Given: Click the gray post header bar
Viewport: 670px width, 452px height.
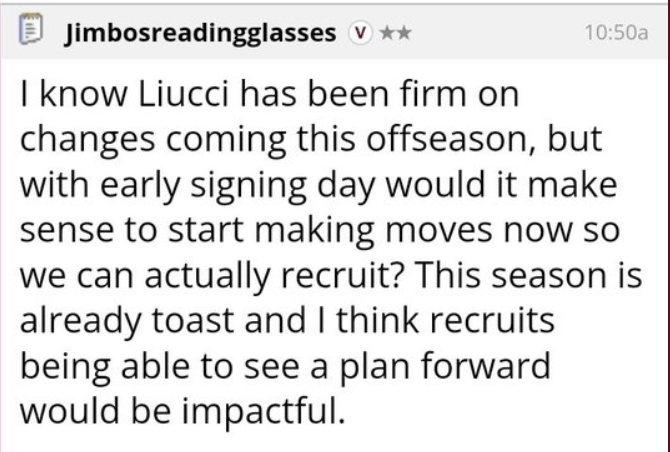Looking at the screenshot, I should (335, 32).
